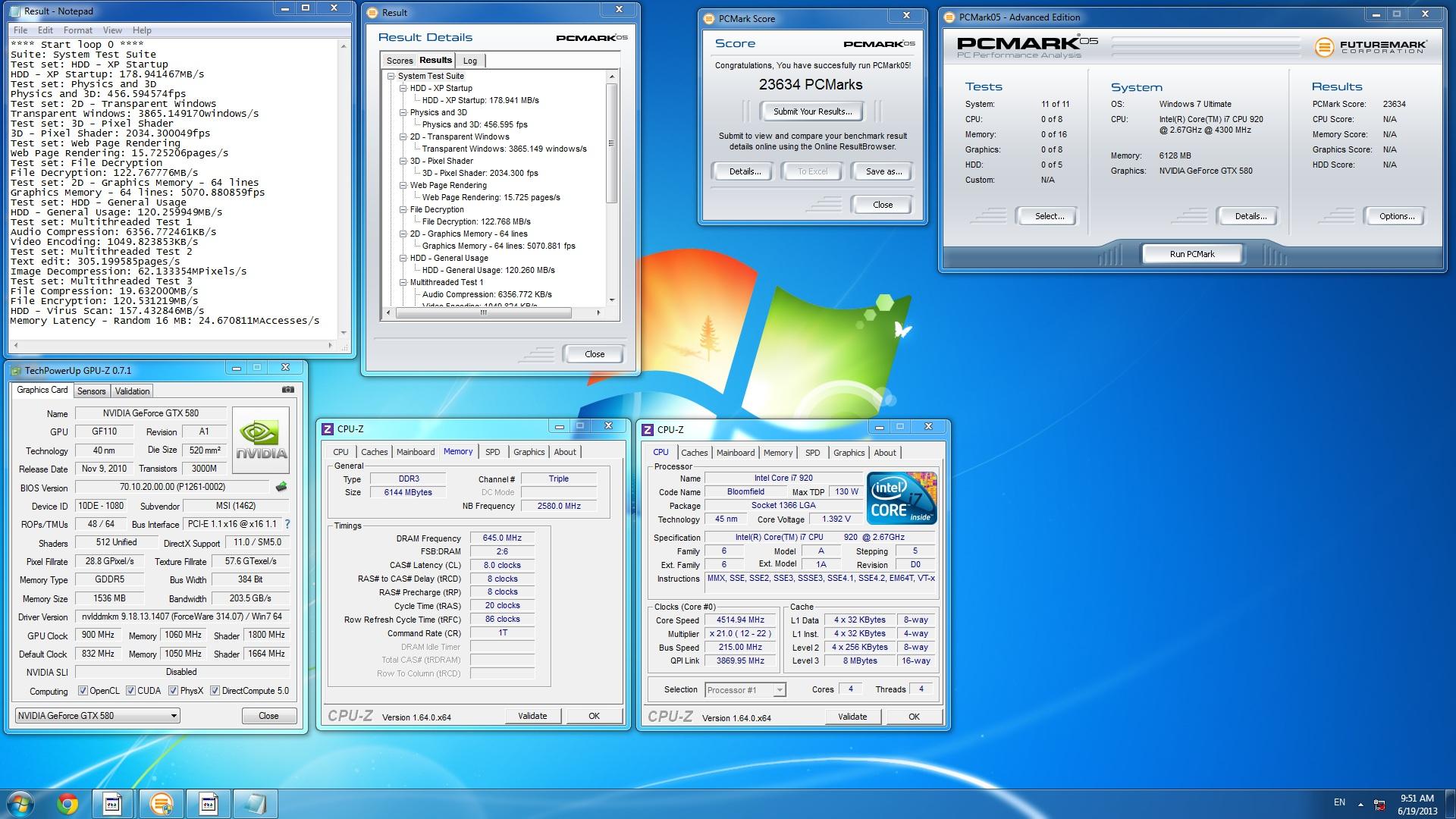
Task: Click Notepad's vertical scroll down arrow
Action: (x=344, y=332)
